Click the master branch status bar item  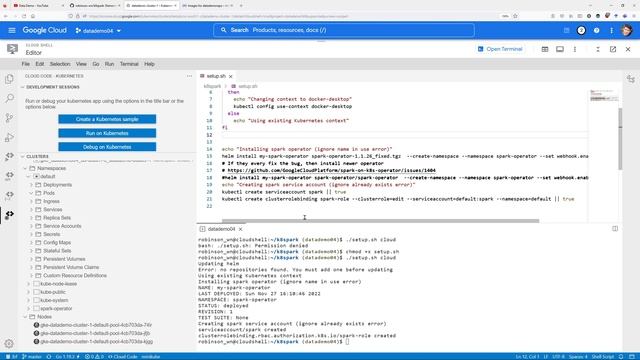(x=32, y=356)
